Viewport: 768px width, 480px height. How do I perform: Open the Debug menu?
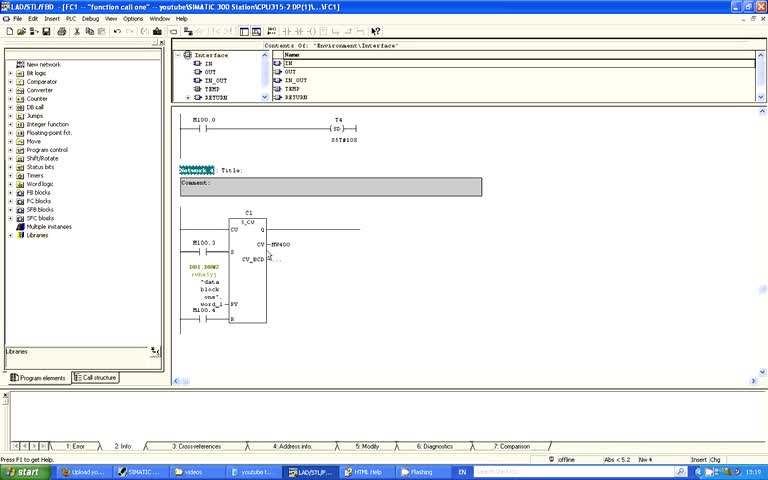pos(90,19)
